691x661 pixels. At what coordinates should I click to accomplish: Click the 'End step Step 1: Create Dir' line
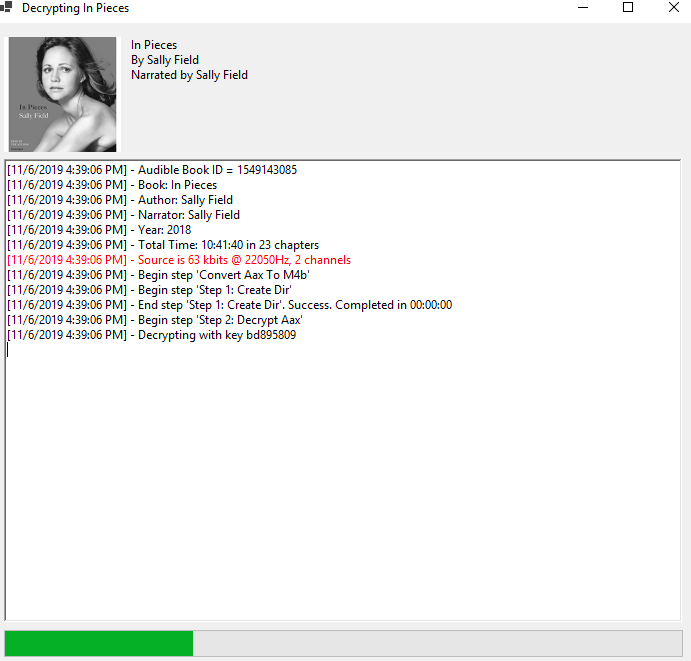(x=229, y=305)
